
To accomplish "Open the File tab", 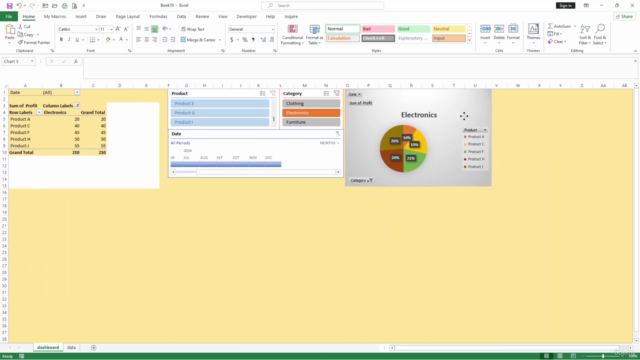I will click(9, 16).
